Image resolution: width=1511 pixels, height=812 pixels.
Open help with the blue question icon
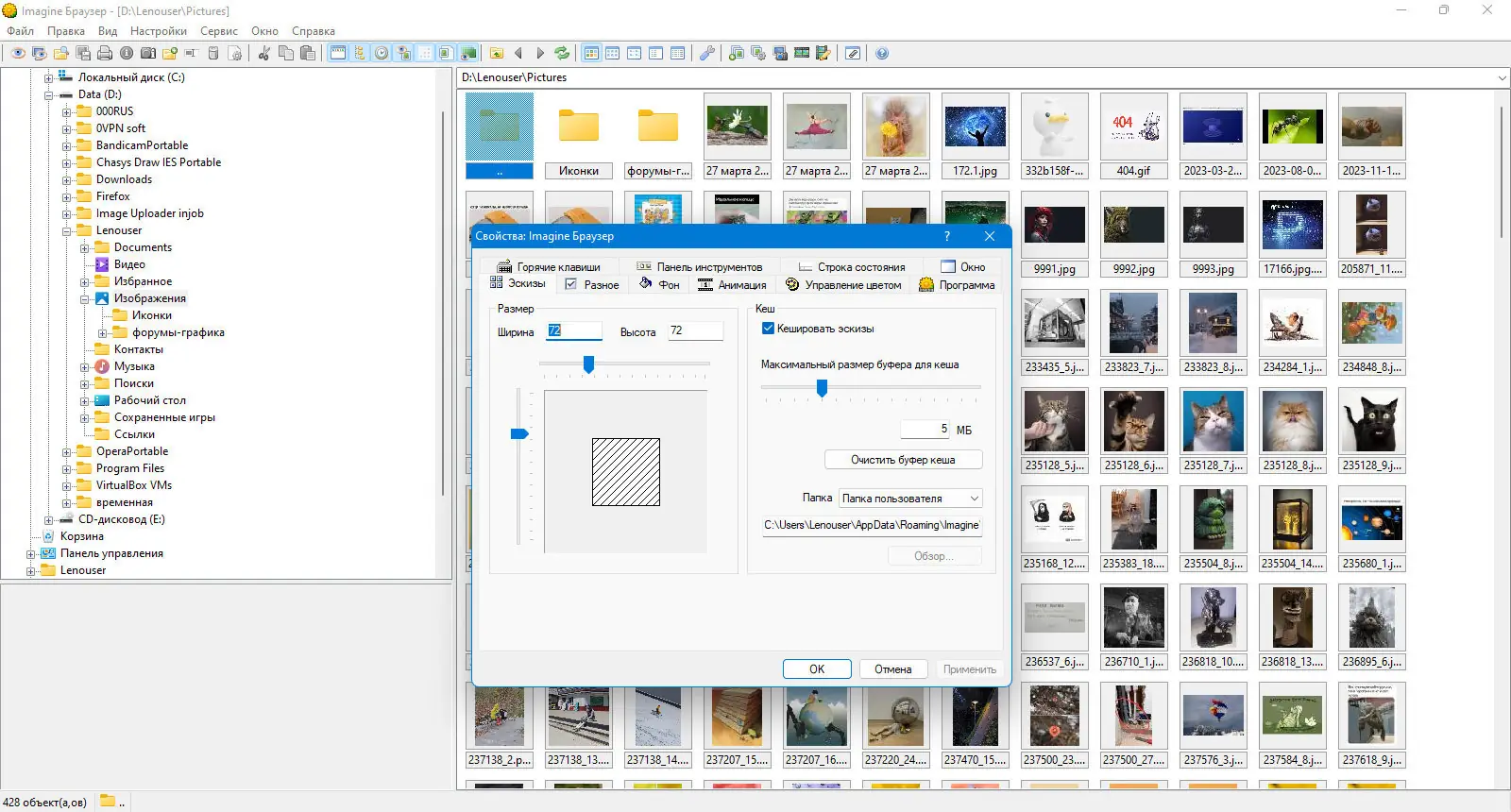pyautogui.click(x=882, y=54)
